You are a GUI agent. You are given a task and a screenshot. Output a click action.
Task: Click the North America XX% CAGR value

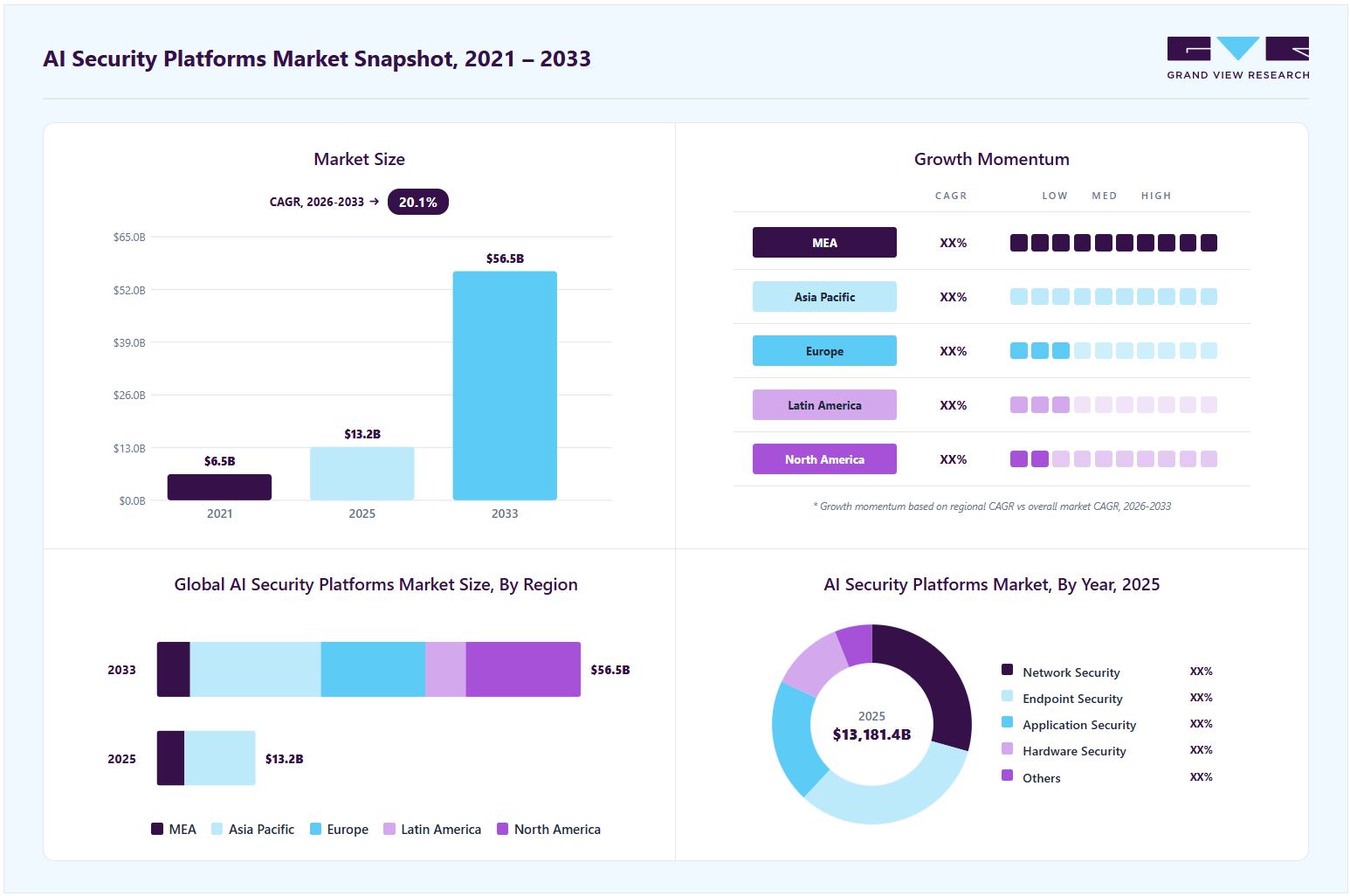point(953,459)
